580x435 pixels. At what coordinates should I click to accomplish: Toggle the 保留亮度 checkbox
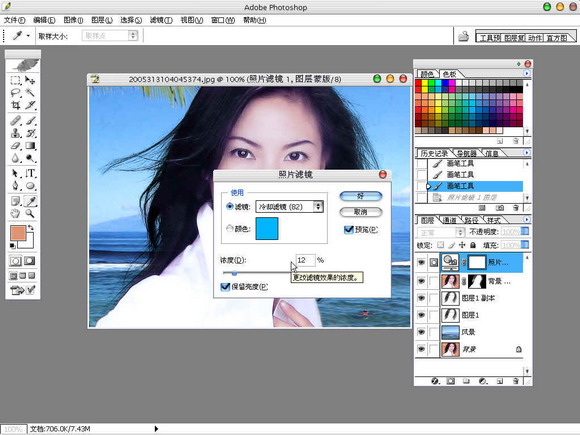click(x=225, y=287)
